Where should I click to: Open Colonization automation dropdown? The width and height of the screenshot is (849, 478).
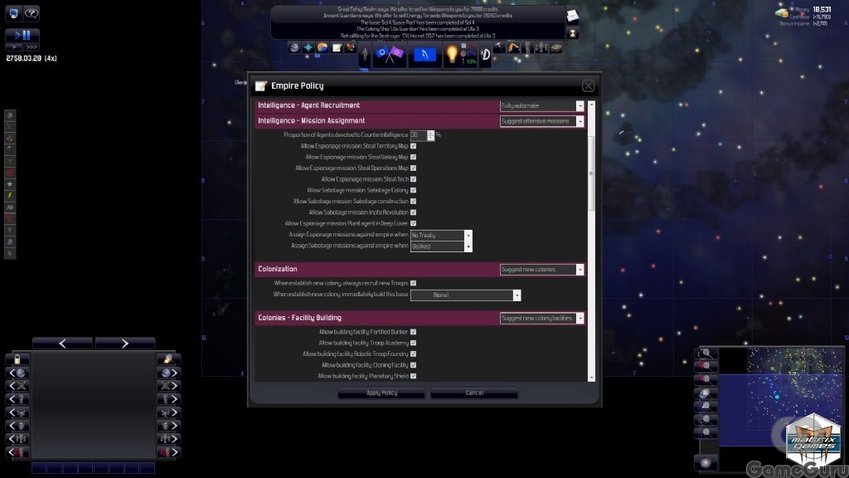(x=542, y=270)
